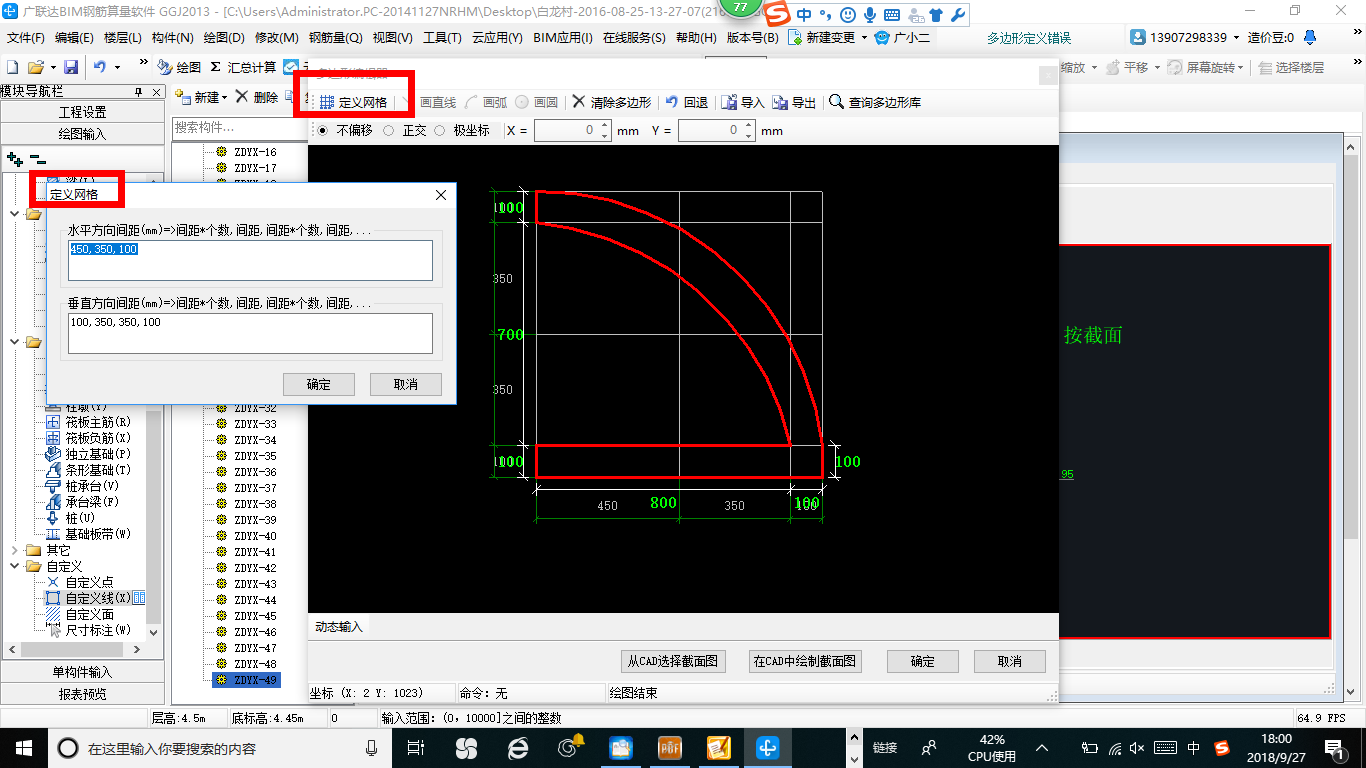Select 桩承台(V) component icon
This screenshot has width=1366, height=768.
(x=55, y=486)
